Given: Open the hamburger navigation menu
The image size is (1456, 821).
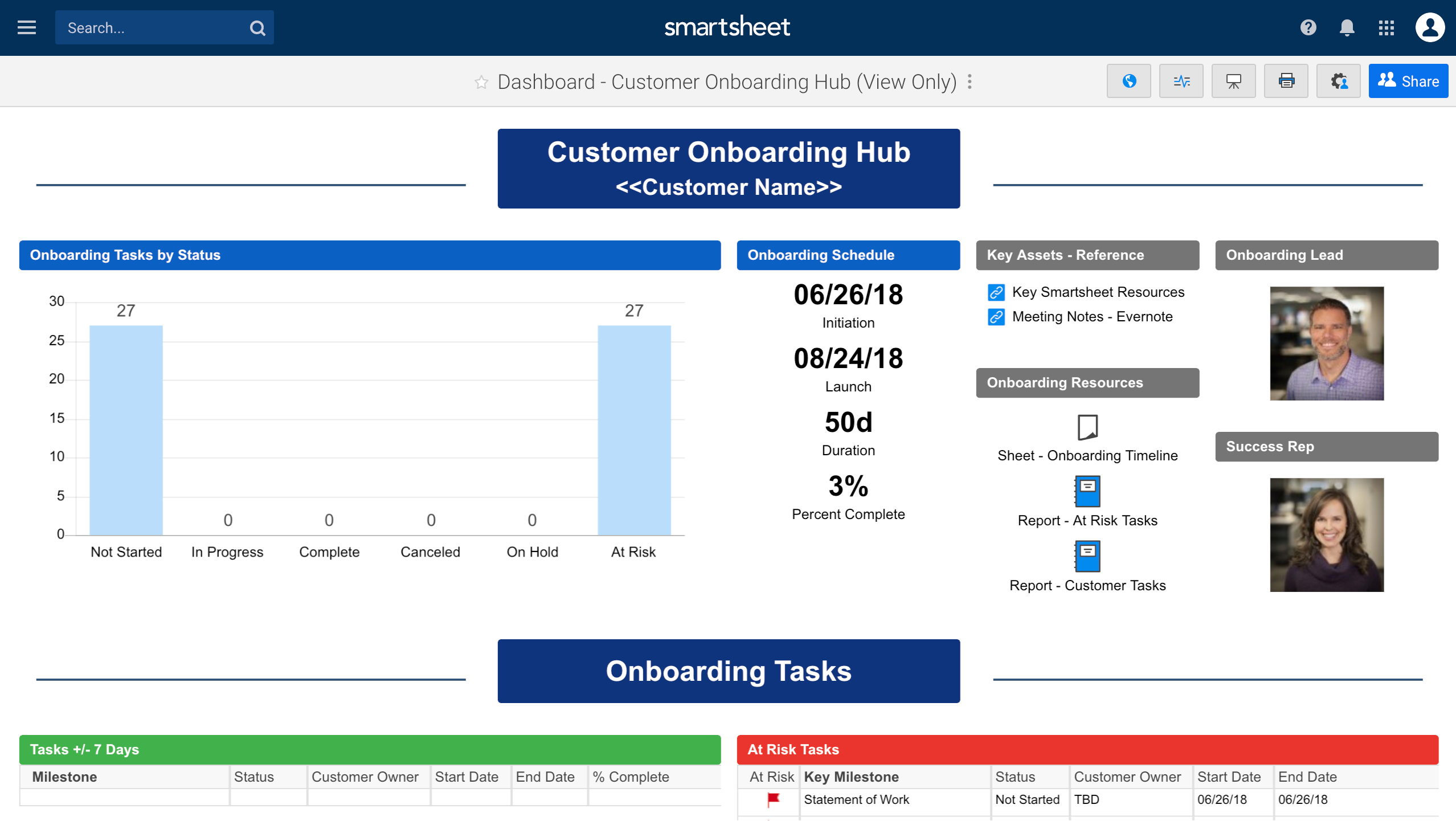Looking at the screenshot, I should (27, 27).
